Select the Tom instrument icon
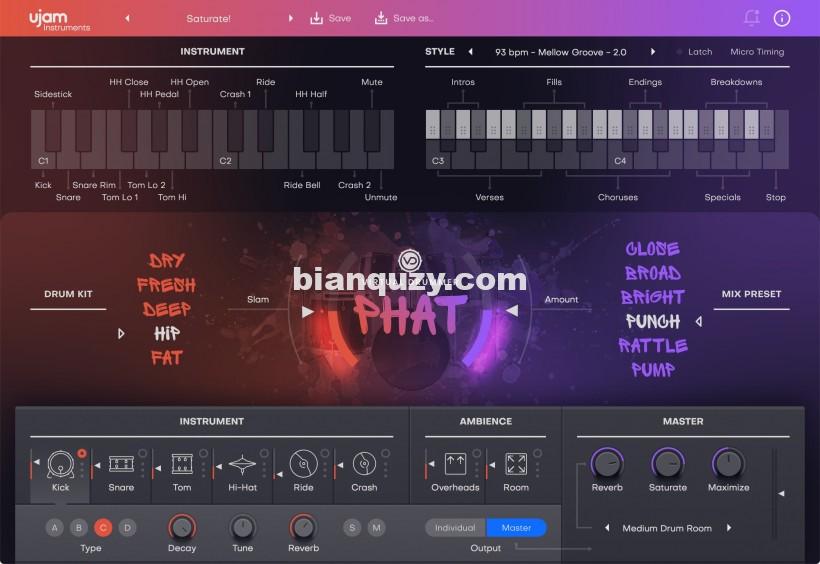Viewport: 820px width, 564px height. click(182, 464)
